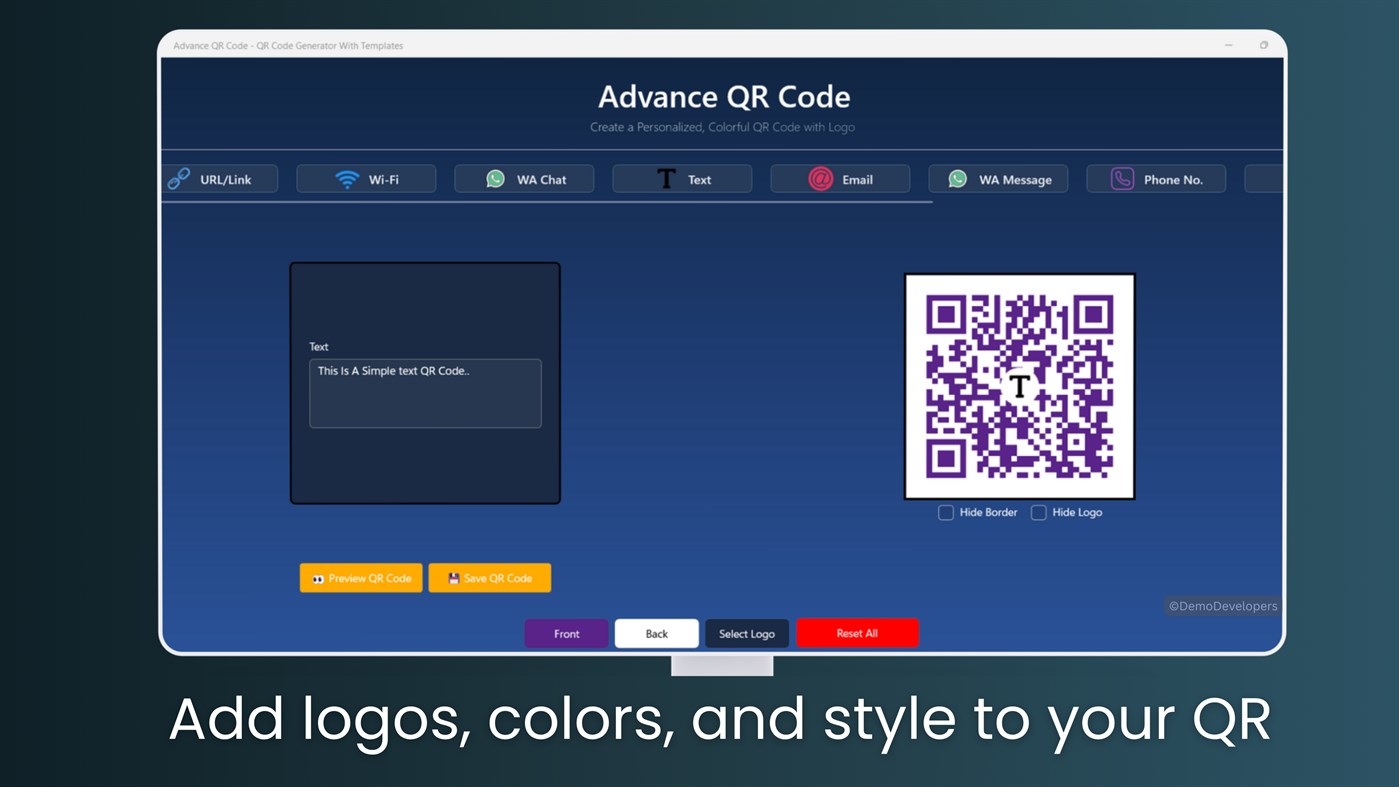Click the Front color button
Image resolution: width=1399 pixels, height=787 pixels.
(566, 632)
